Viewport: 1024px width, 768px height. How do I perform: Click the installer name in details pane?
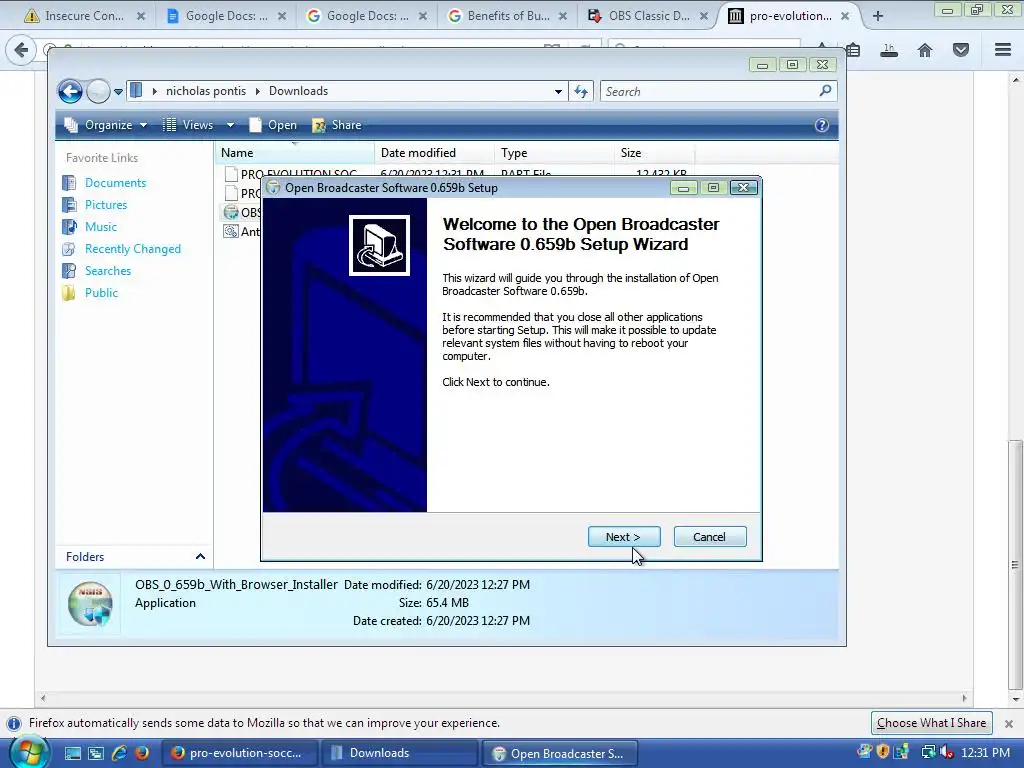[236, 584]
